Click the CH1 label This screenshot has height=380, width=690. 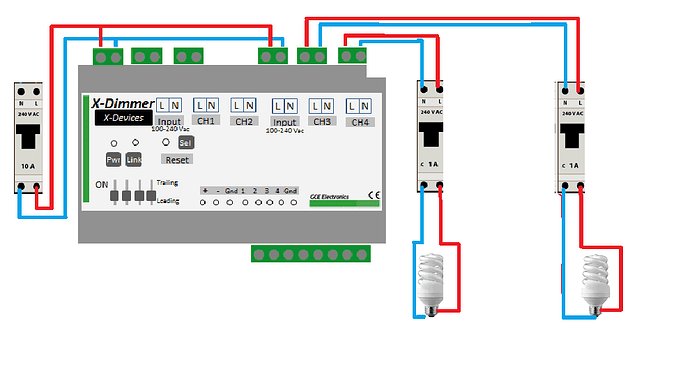tap(206, 121)
